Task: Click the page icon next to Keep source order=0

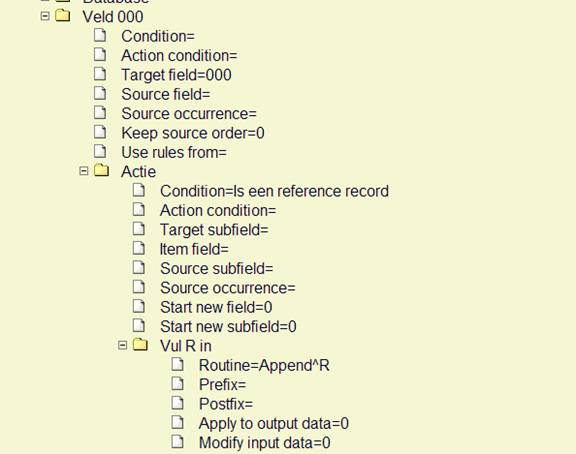Action: [100, 132]
